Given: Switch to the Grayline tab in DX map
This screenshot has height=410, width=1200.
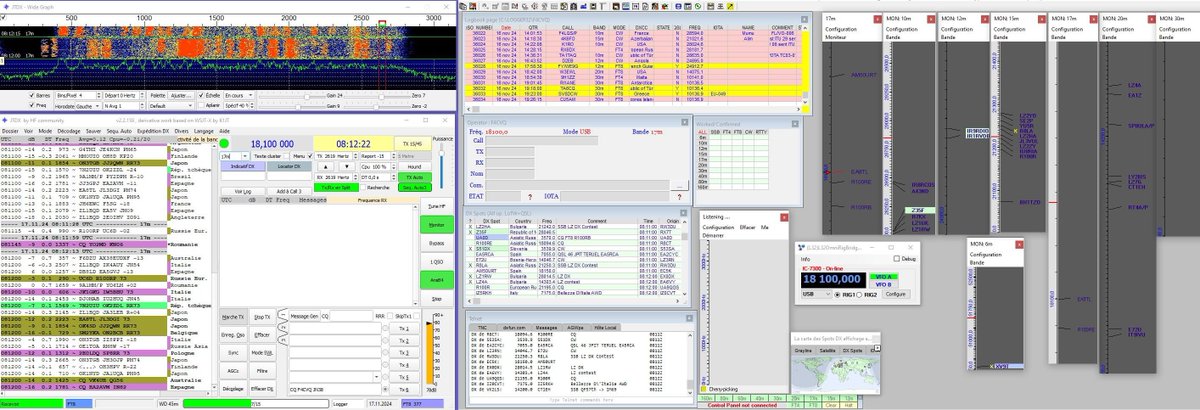Looking at the screenshot, I should (x=803, y=350).
